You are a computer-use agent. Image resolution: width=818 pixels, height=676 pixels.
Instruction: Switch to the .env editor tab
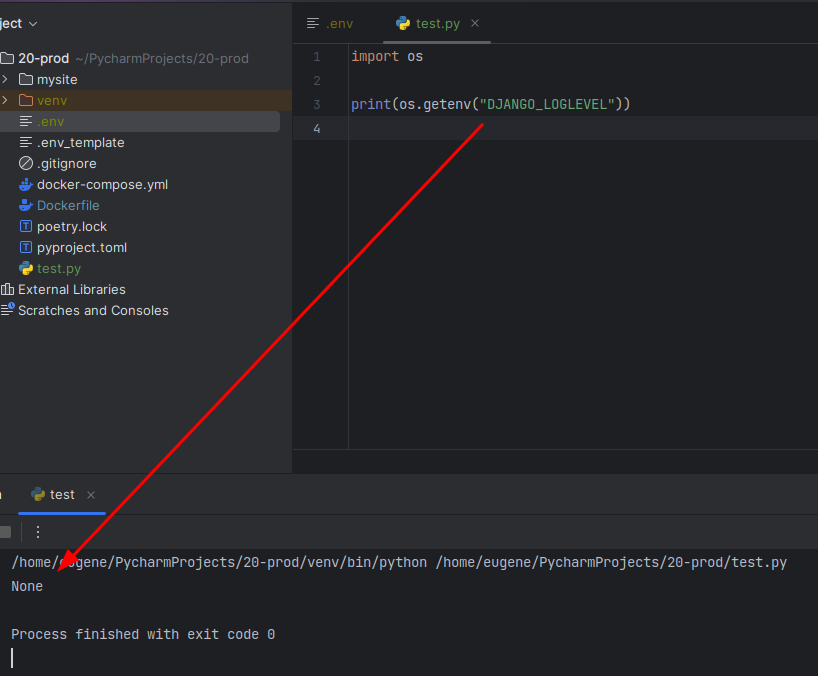pyautogui.click(x=330, y=23)
